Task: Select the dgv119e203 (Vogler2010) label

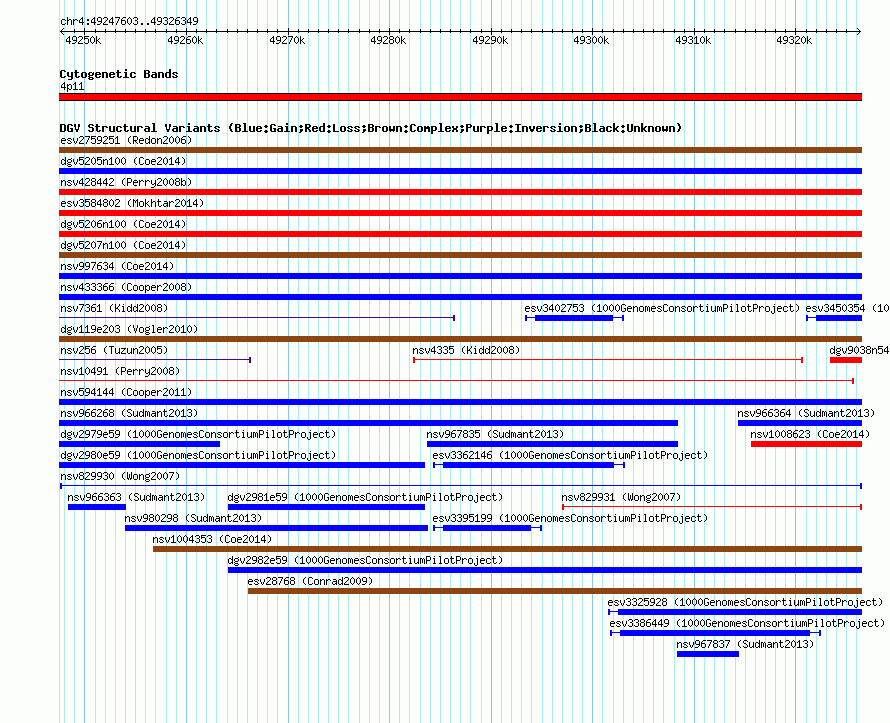Action: tap(129, 329)
